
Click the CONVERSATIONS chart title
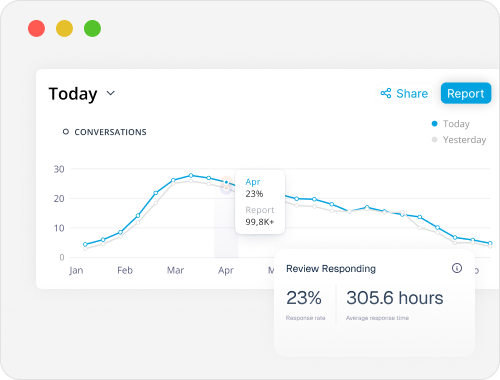pyautogui.click(x=110, y=132)
